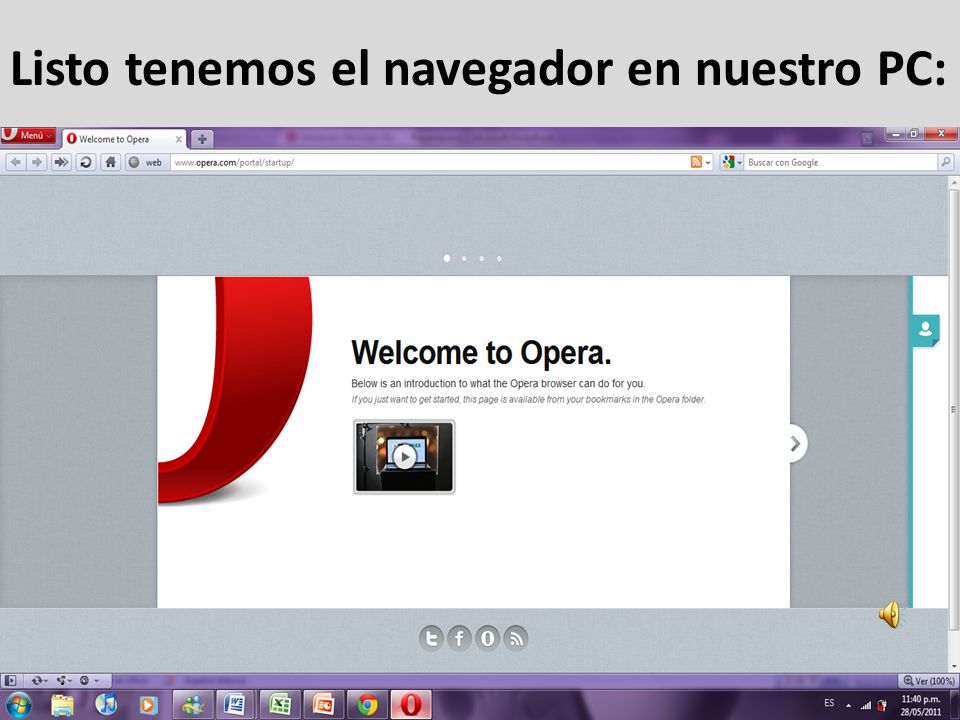Open the closed tabs trash icon
Screen dimensions: 960x720
(x=867, y=138)
